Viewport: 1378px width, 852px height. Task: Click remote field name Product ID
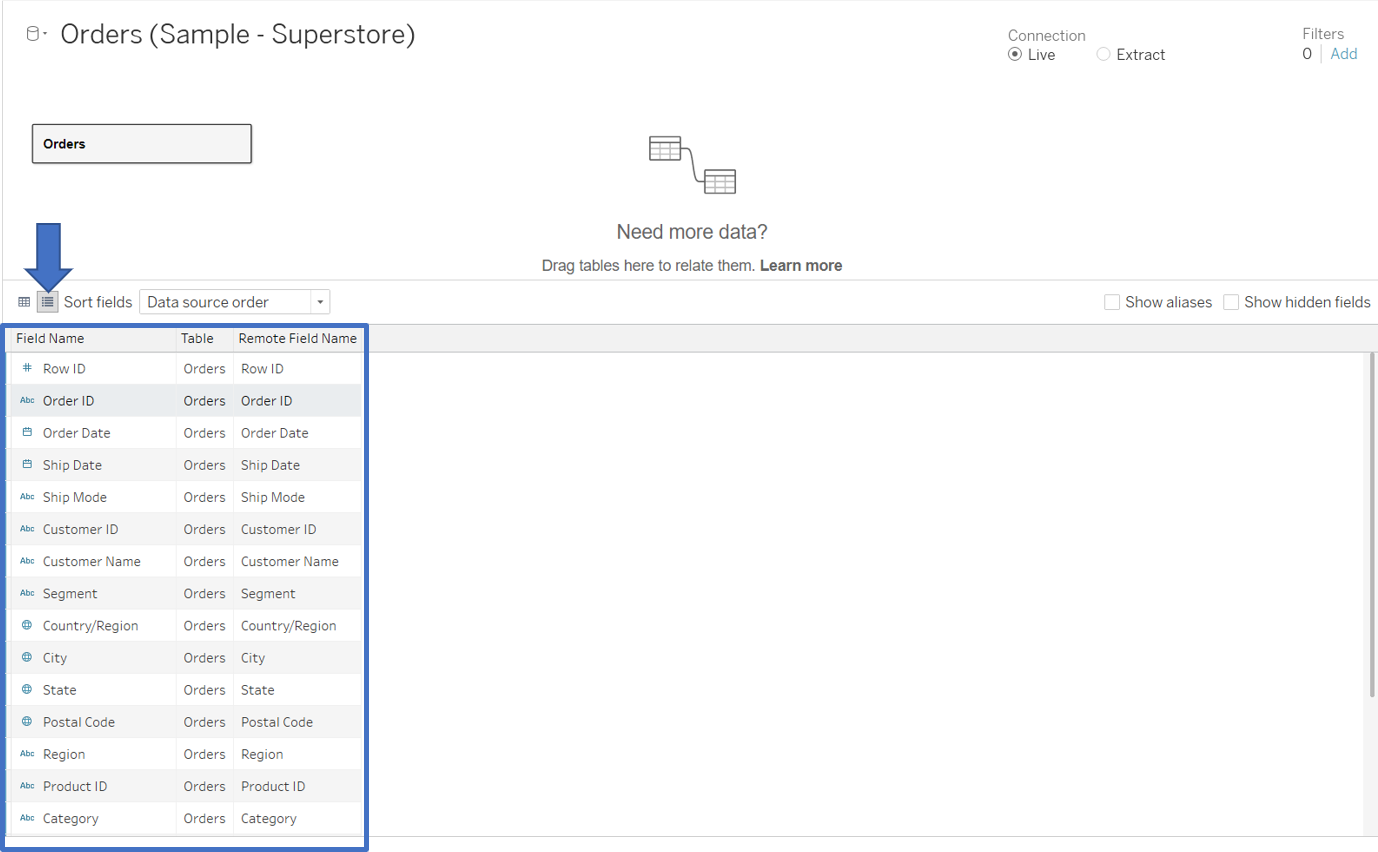[273, 786]
